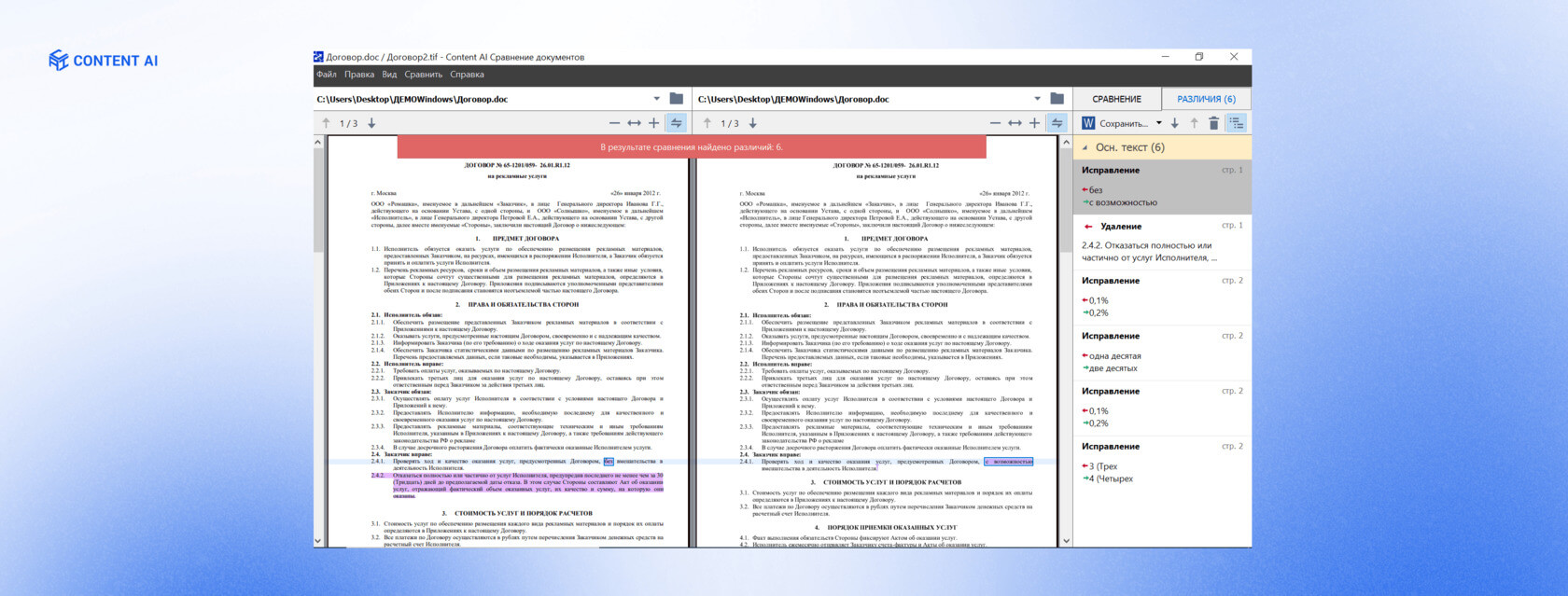This screenshot has height=596, width=1568.
Task: Close the comparison window
Action: (1234, 57)
